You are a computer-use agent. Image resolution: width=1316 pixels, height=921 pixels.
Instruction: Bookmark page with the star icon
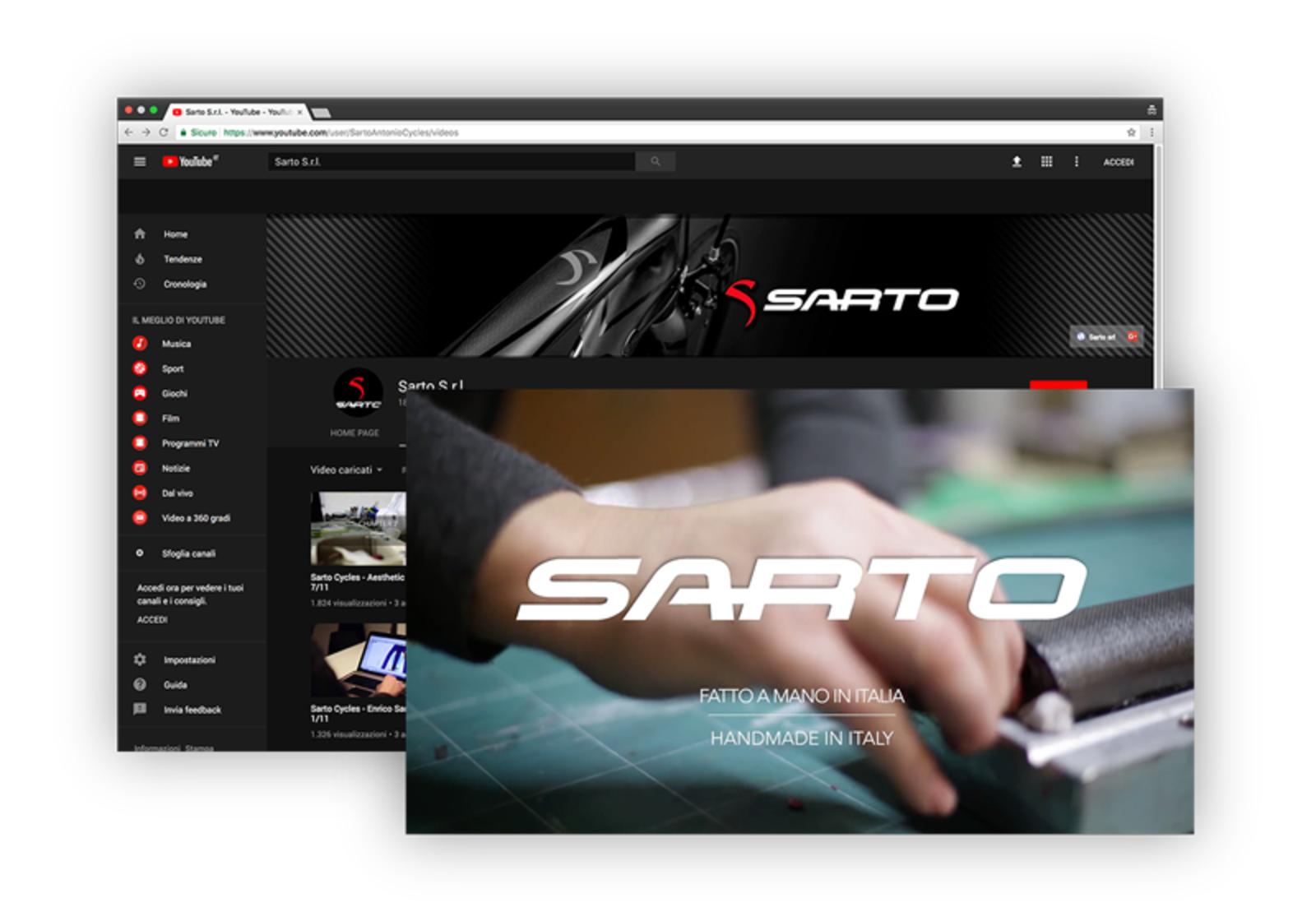tap(1131, 132)
